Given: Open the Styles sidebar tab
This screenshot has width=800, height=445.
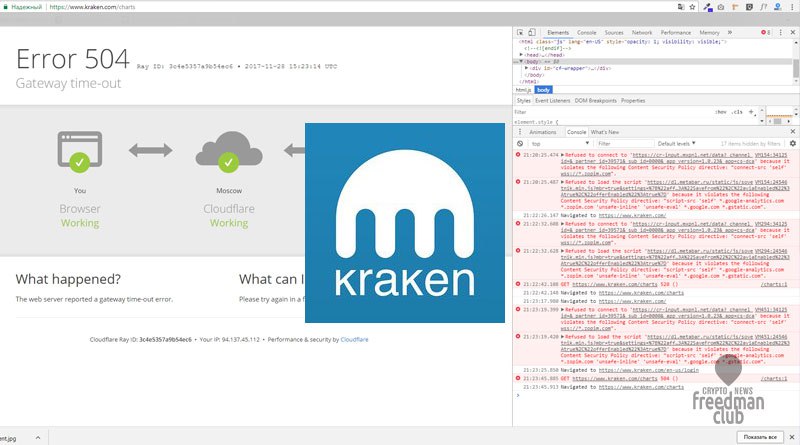Looking at the screenshot, I should pos(523,101).
